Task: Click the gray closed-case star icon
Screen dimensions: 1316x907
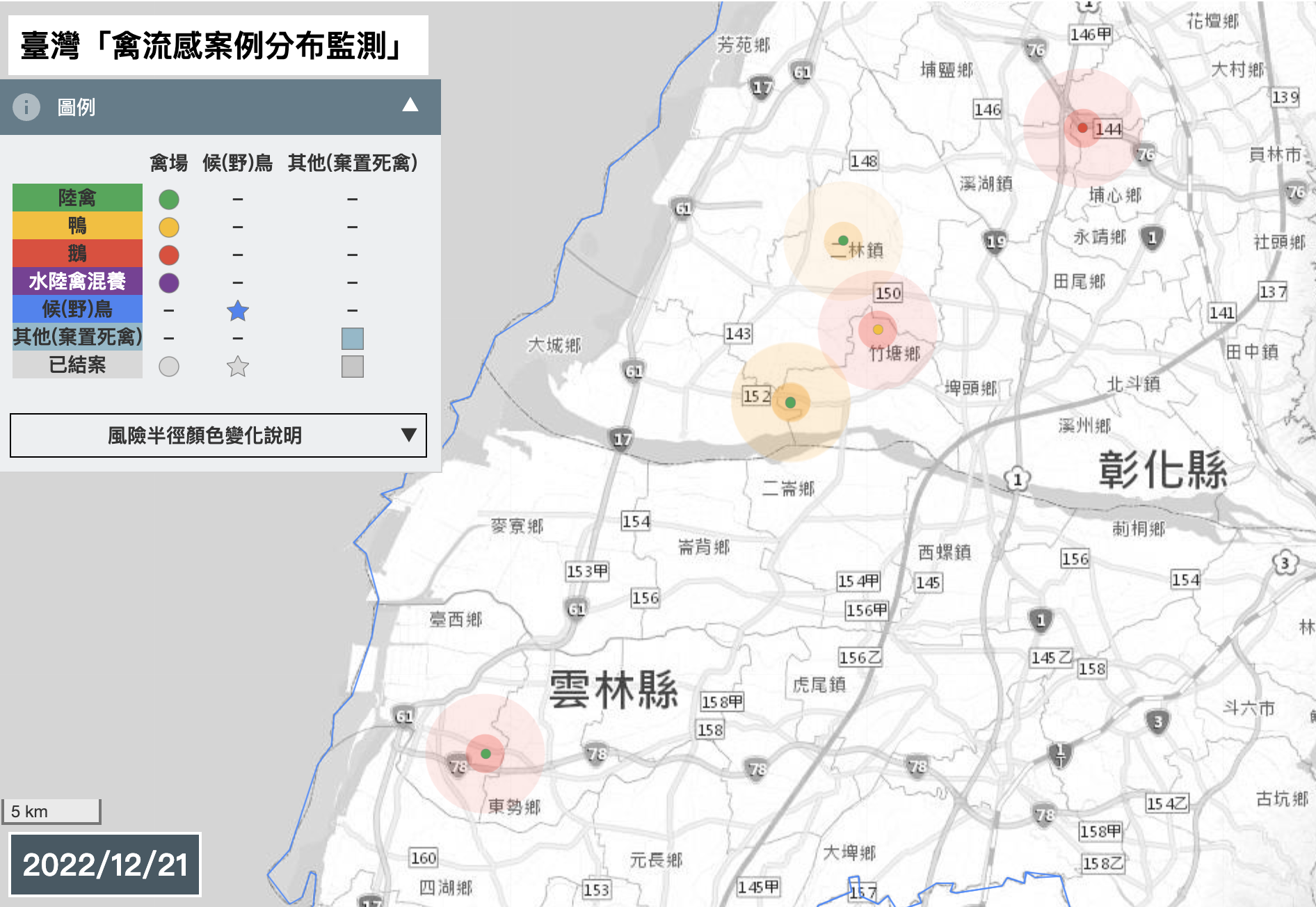Action: [x=238, y=367]
